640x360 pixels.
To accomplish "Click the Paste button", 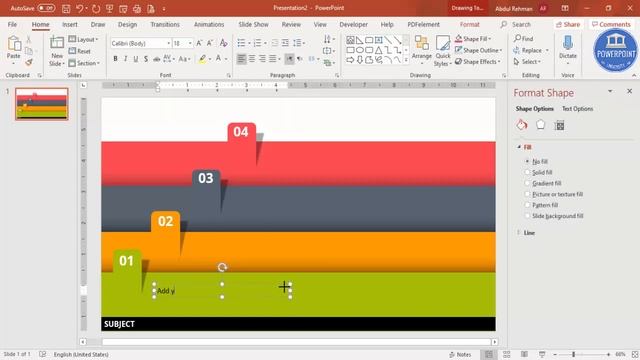I will point(13,50).
